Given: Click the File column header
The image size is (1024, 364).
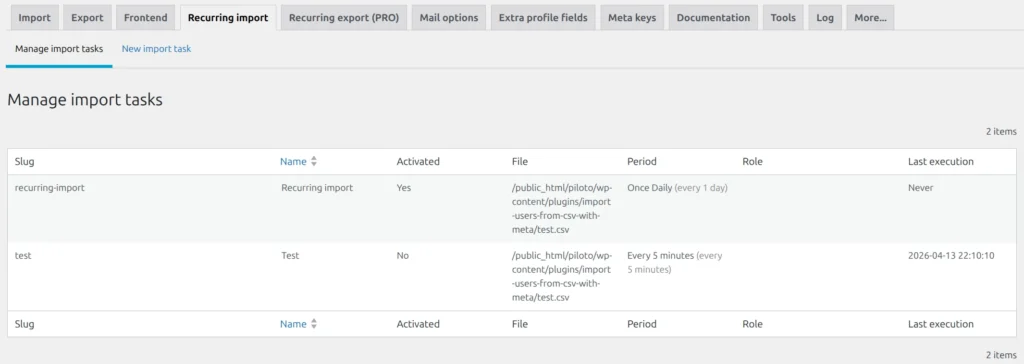Looking at the screenshot, I should pos(520,161).
